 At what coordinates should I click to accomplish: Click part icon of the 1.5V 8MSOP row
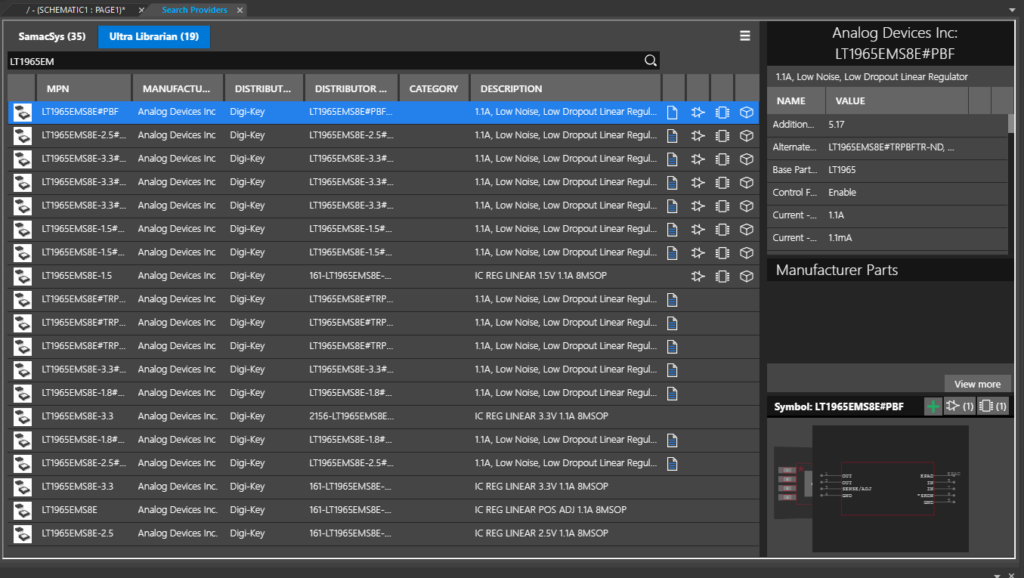[x=22, y=276]
